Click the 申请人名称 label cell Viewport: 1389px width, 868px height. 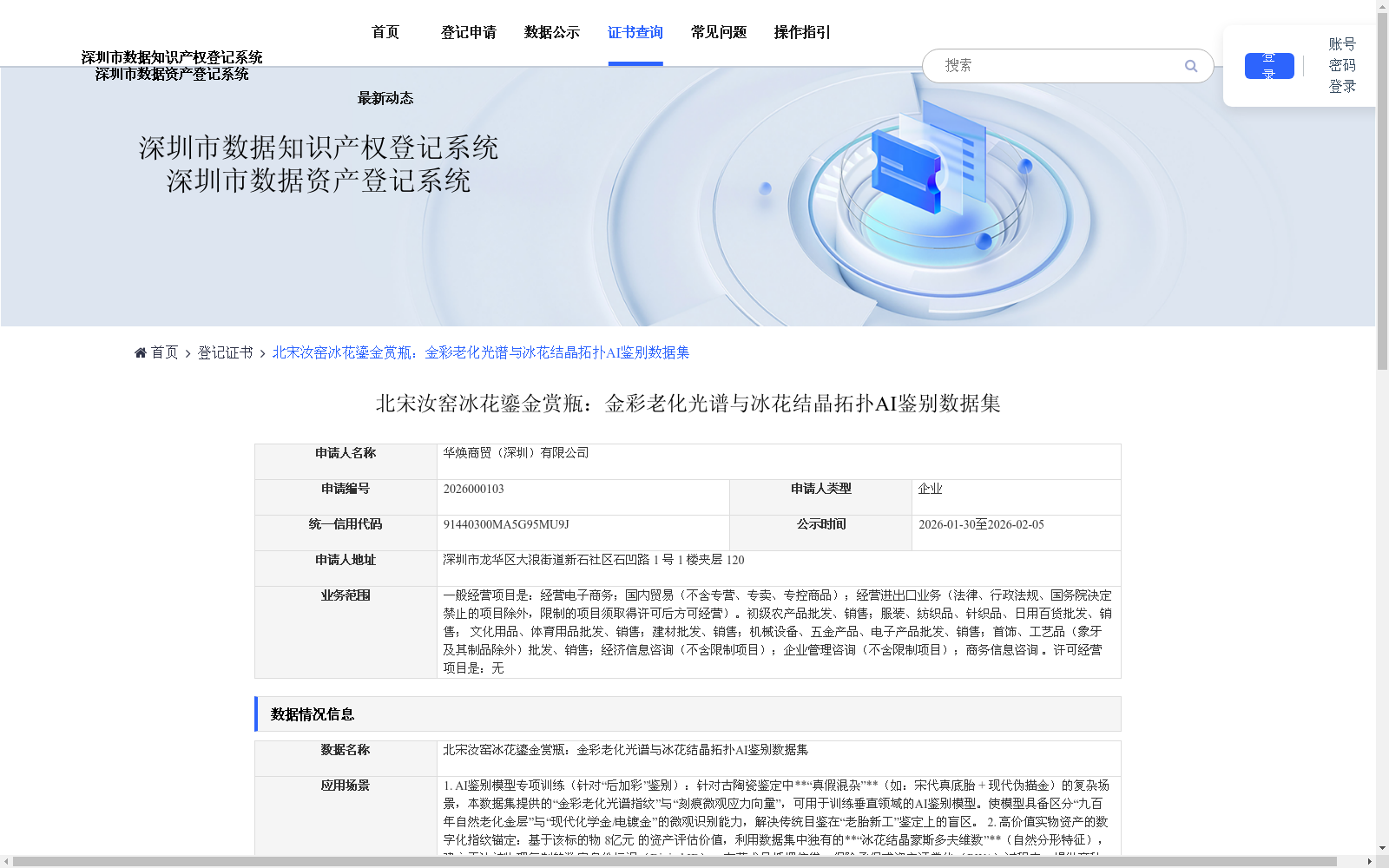[x=346, y=462]
